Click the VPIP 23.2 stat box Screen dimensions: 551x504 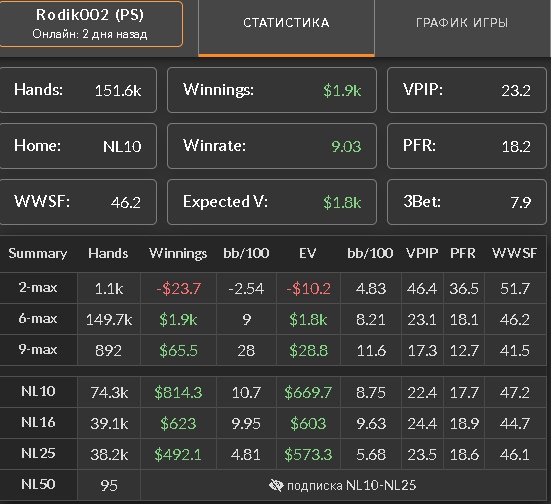tap(467, 90)
